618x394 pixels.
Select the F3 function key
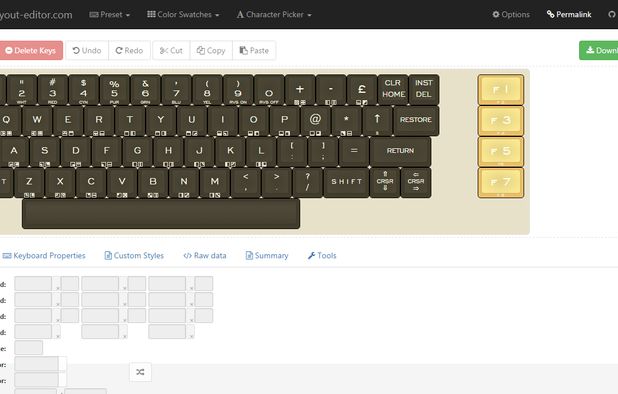pos(501,121)
